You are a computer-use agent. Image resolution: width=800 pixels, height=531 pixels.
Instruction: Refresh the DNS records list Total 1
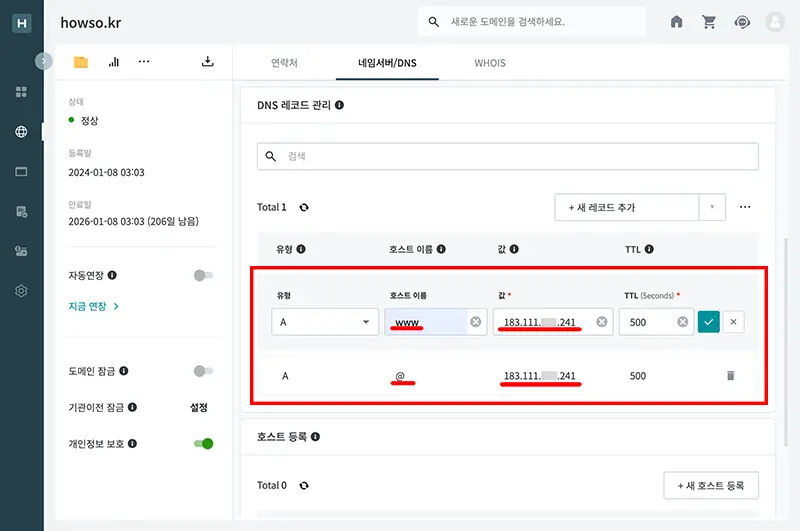click(304, 207)
